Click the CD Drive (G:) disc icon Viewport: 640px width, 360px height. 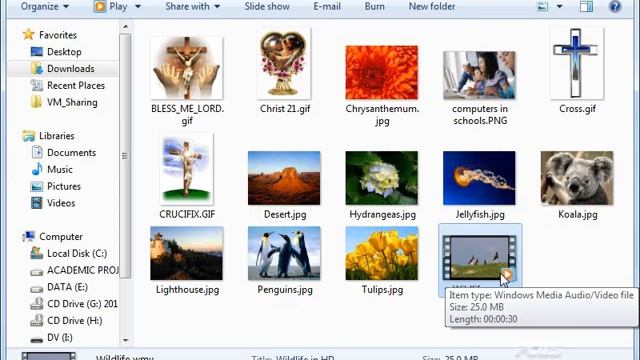(36, 304)
